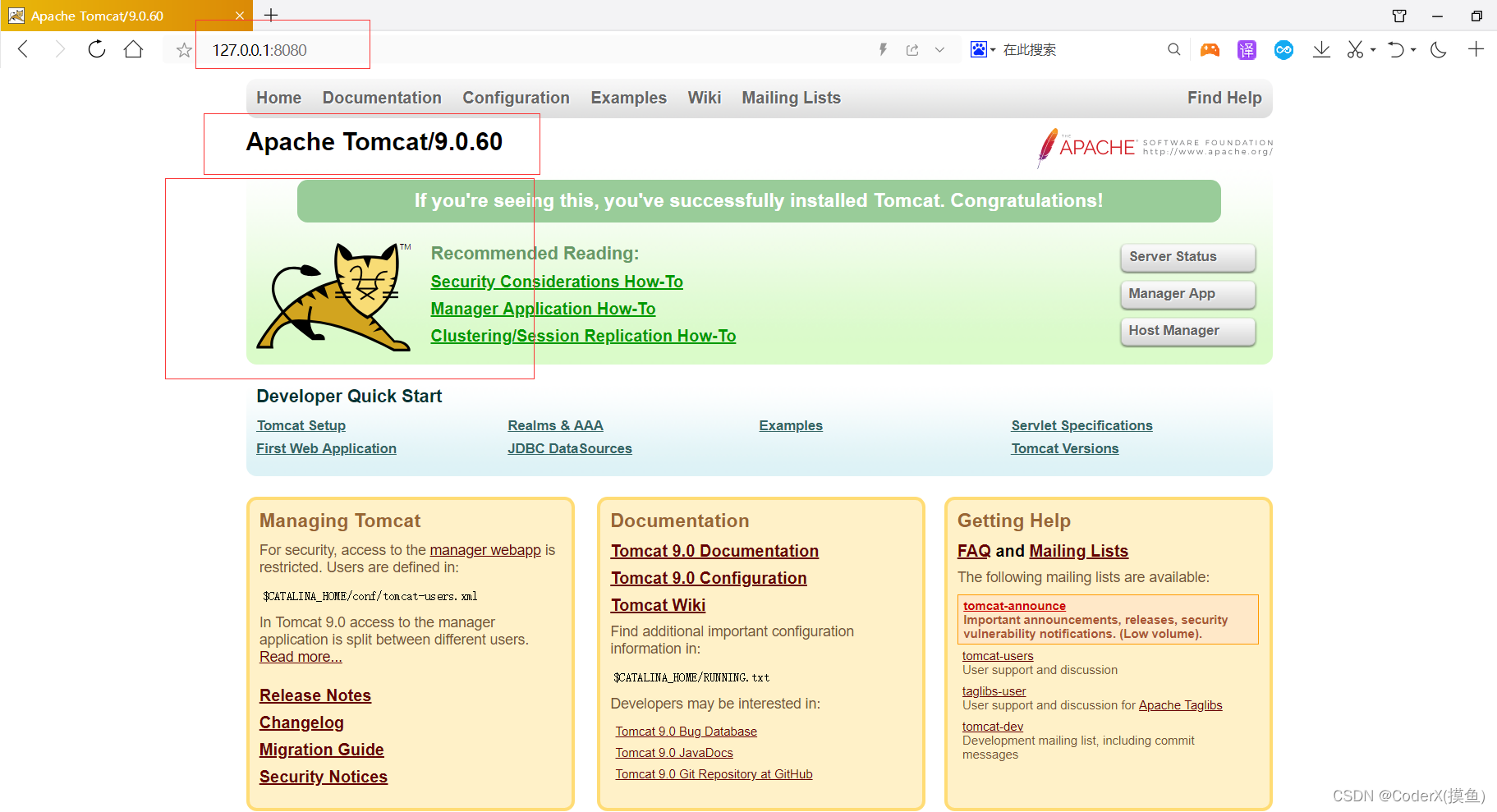Open the First Web Application link

coord(326,448)
